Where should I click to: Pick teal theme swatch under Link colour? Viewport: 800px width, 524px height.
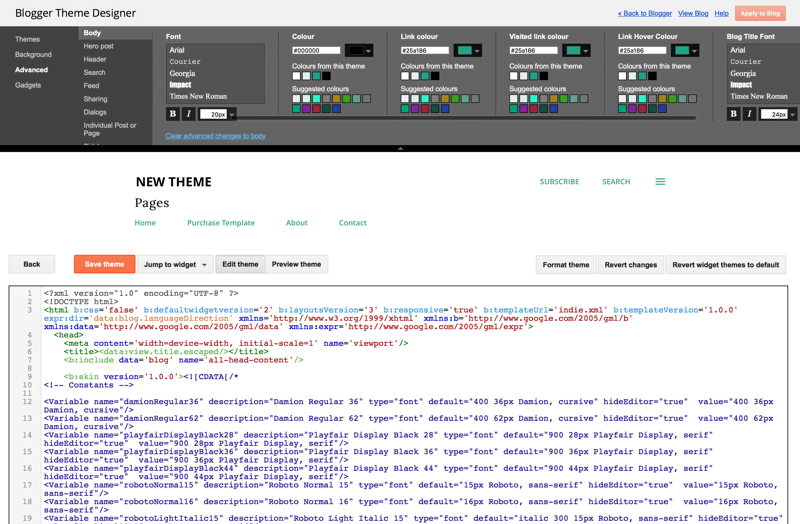coord(425,76)
